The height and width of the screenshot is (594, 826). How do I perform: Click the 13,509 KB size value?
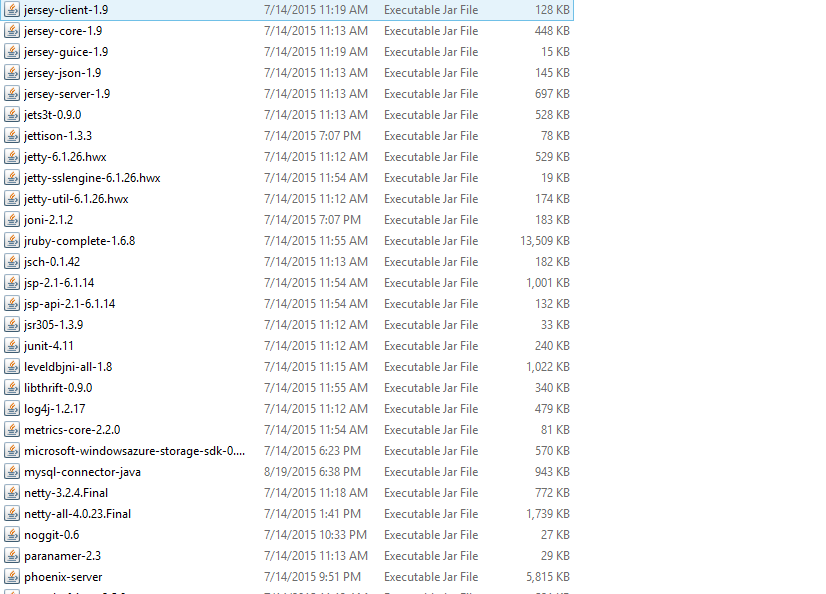(x=545, y=241)
